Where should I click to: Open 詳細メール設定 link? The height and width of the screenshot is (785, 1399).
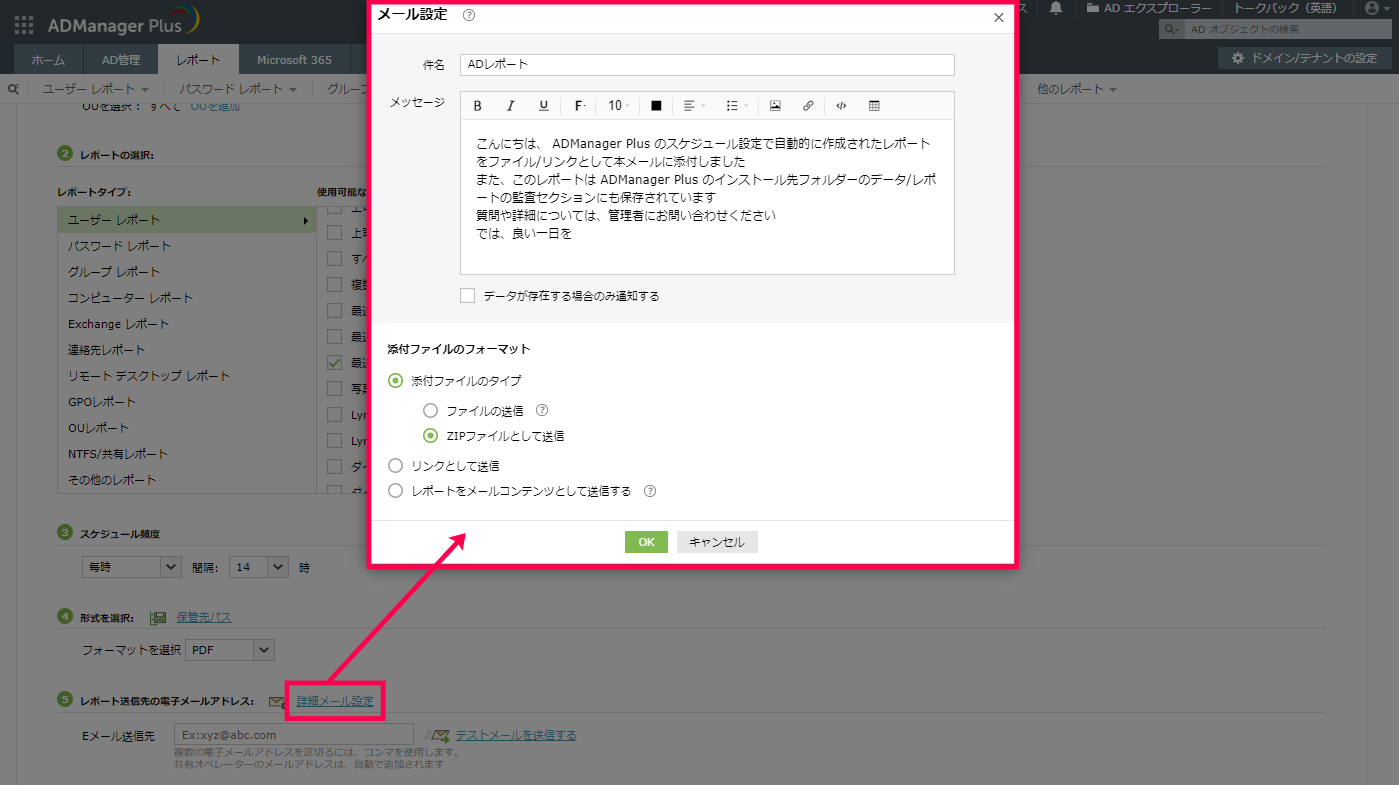pyautogui.click(x=335, y=701)
